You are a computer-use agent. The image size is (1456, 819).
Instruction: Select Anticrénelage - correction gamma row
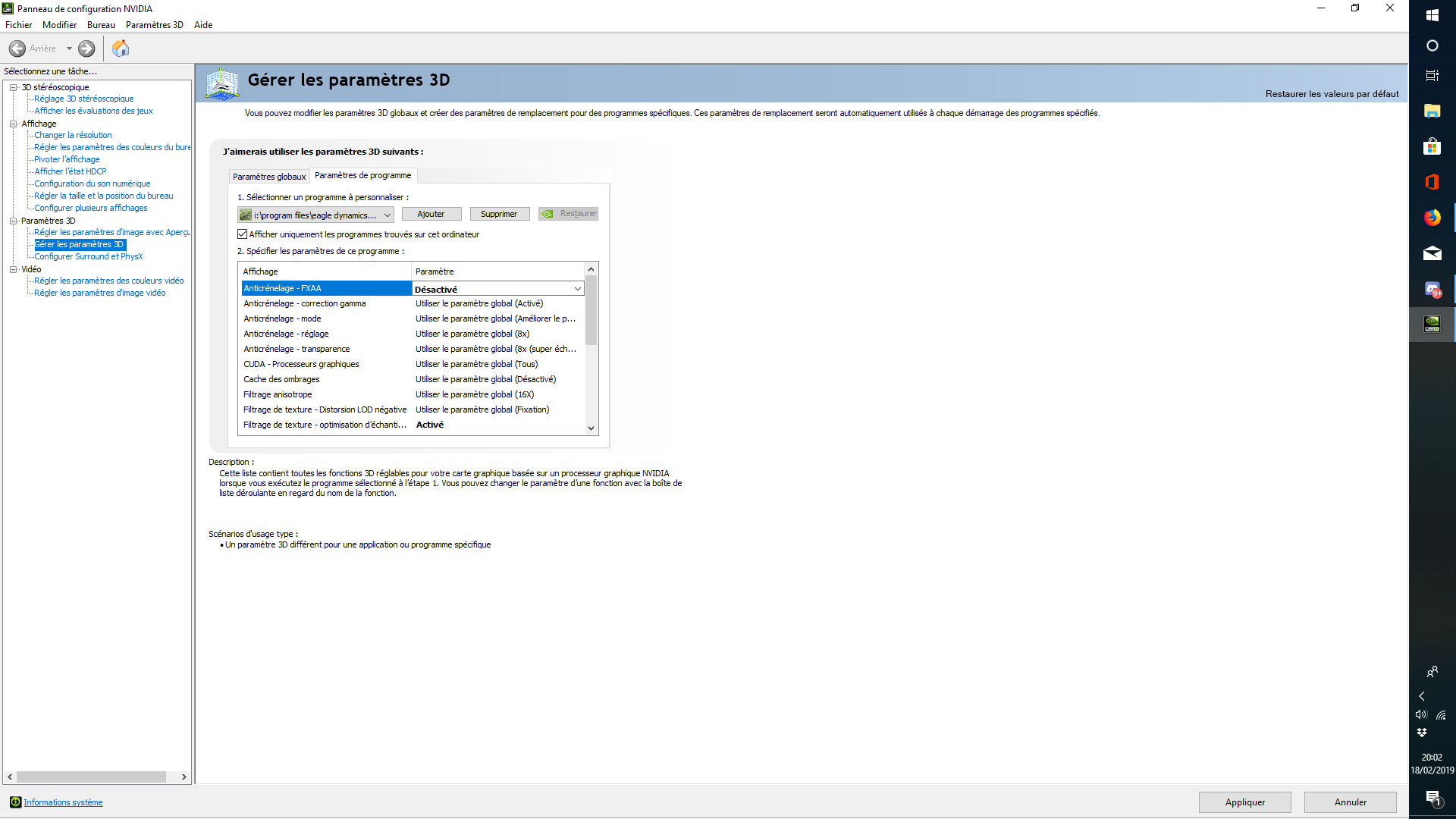[x=413, y=303]
